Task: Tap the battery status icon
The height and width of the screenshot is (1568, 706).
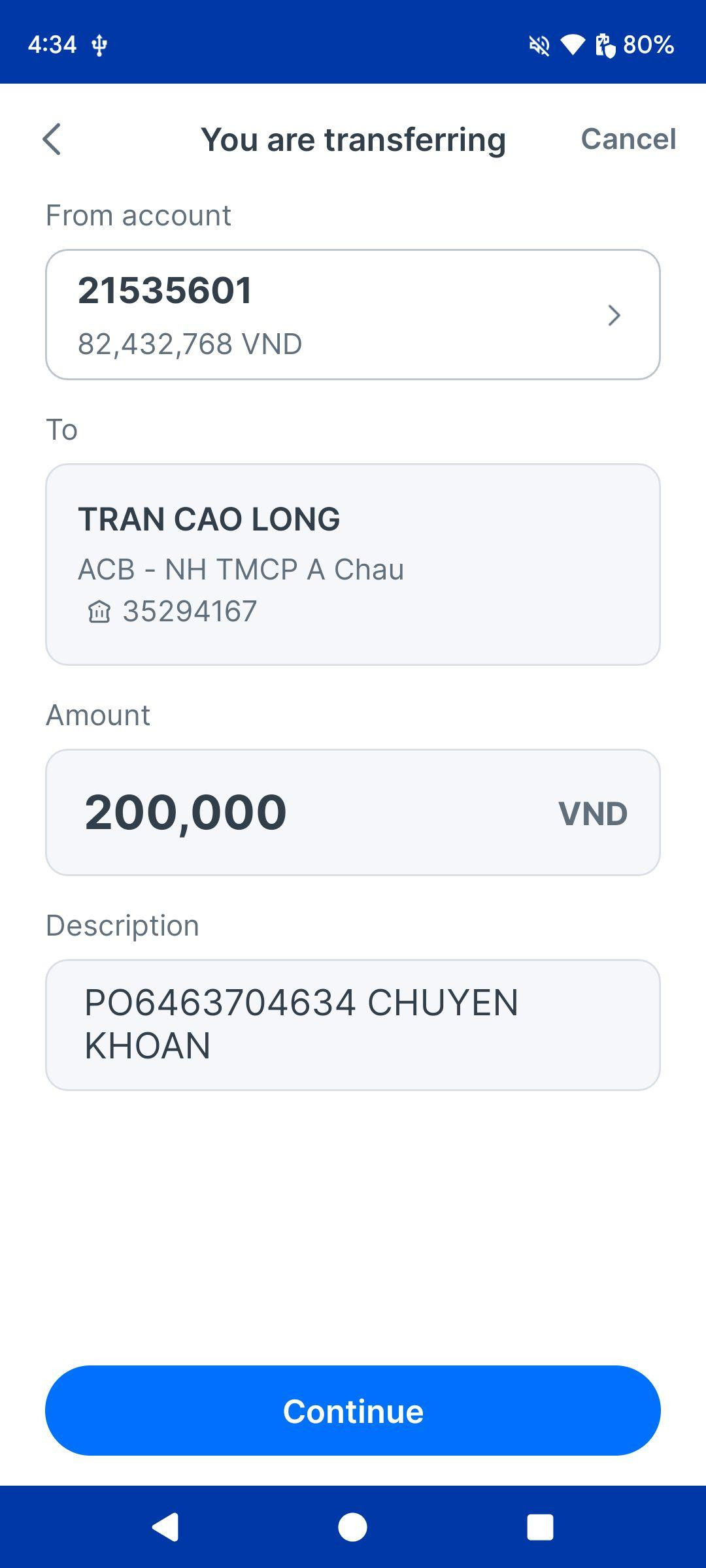Action: click(x=605, y=45)
